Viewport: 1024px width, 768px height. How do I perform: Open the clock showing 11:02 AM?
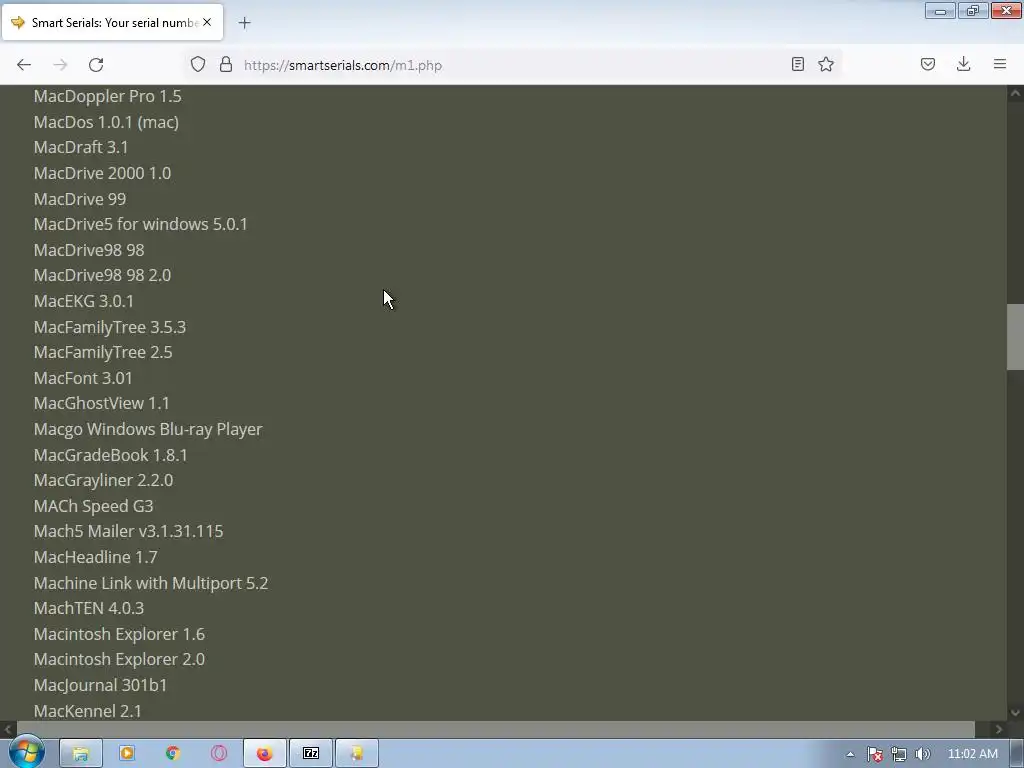coord(972,754)
